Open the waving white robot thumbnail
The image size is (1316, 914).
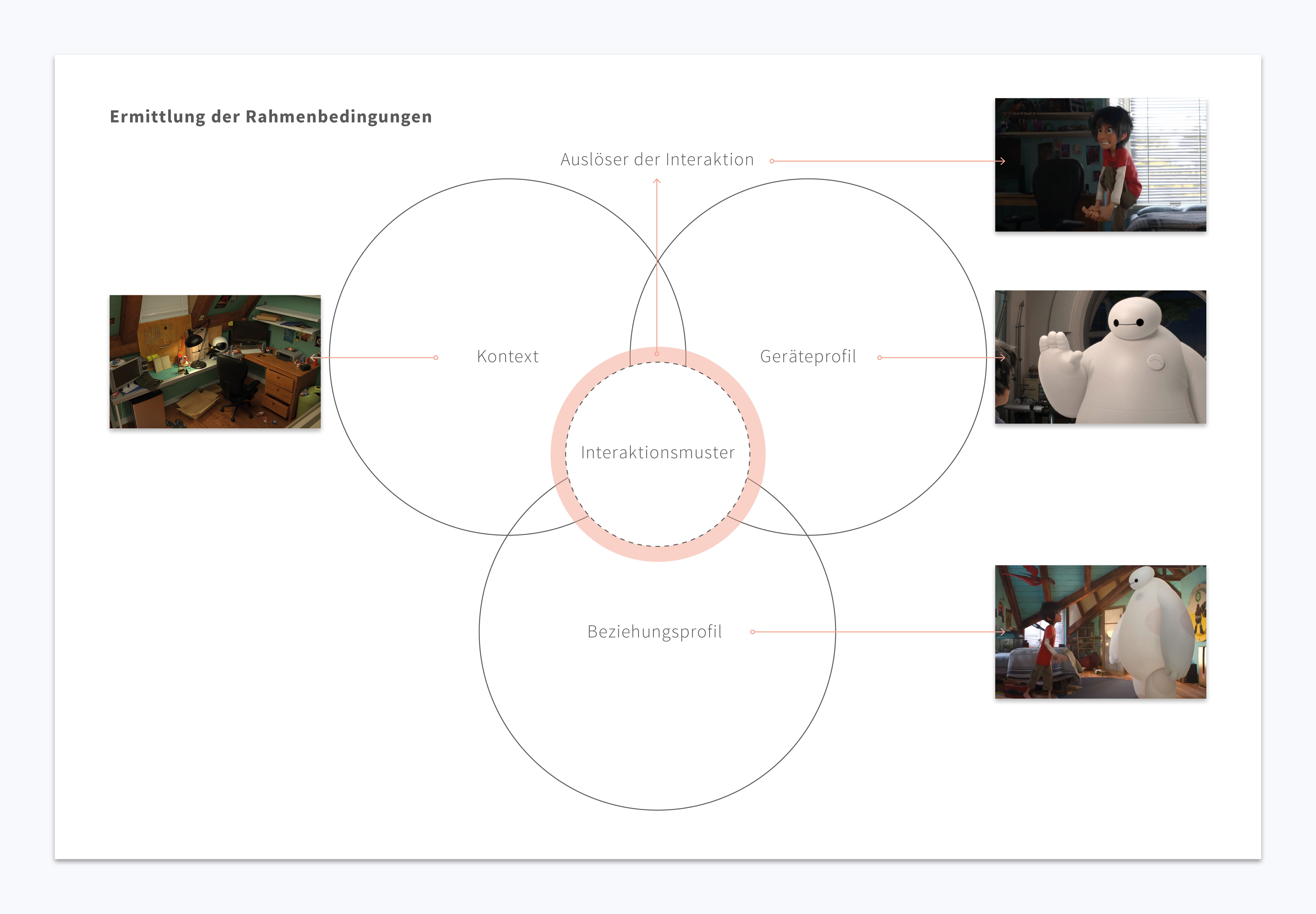(x=1100, y=357)
